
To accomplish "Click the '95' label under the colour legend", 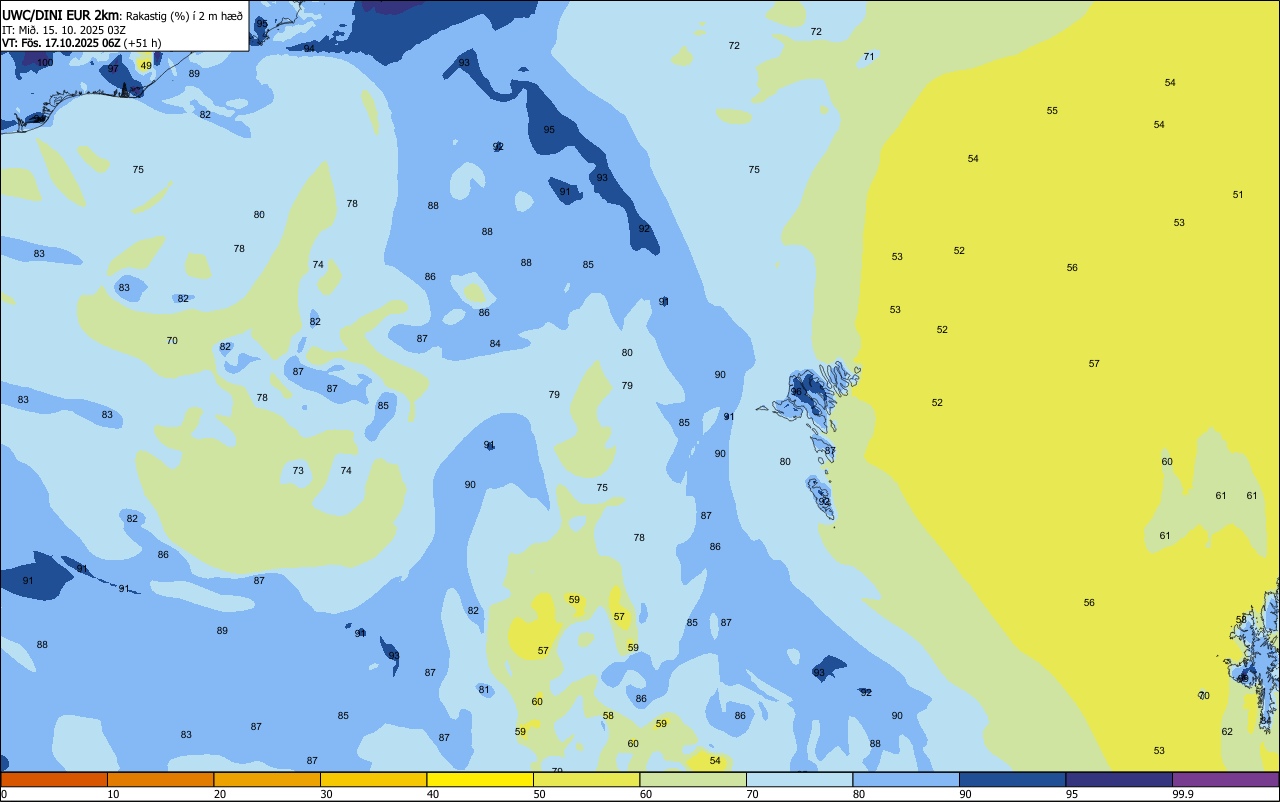I will coord(1073,794).
